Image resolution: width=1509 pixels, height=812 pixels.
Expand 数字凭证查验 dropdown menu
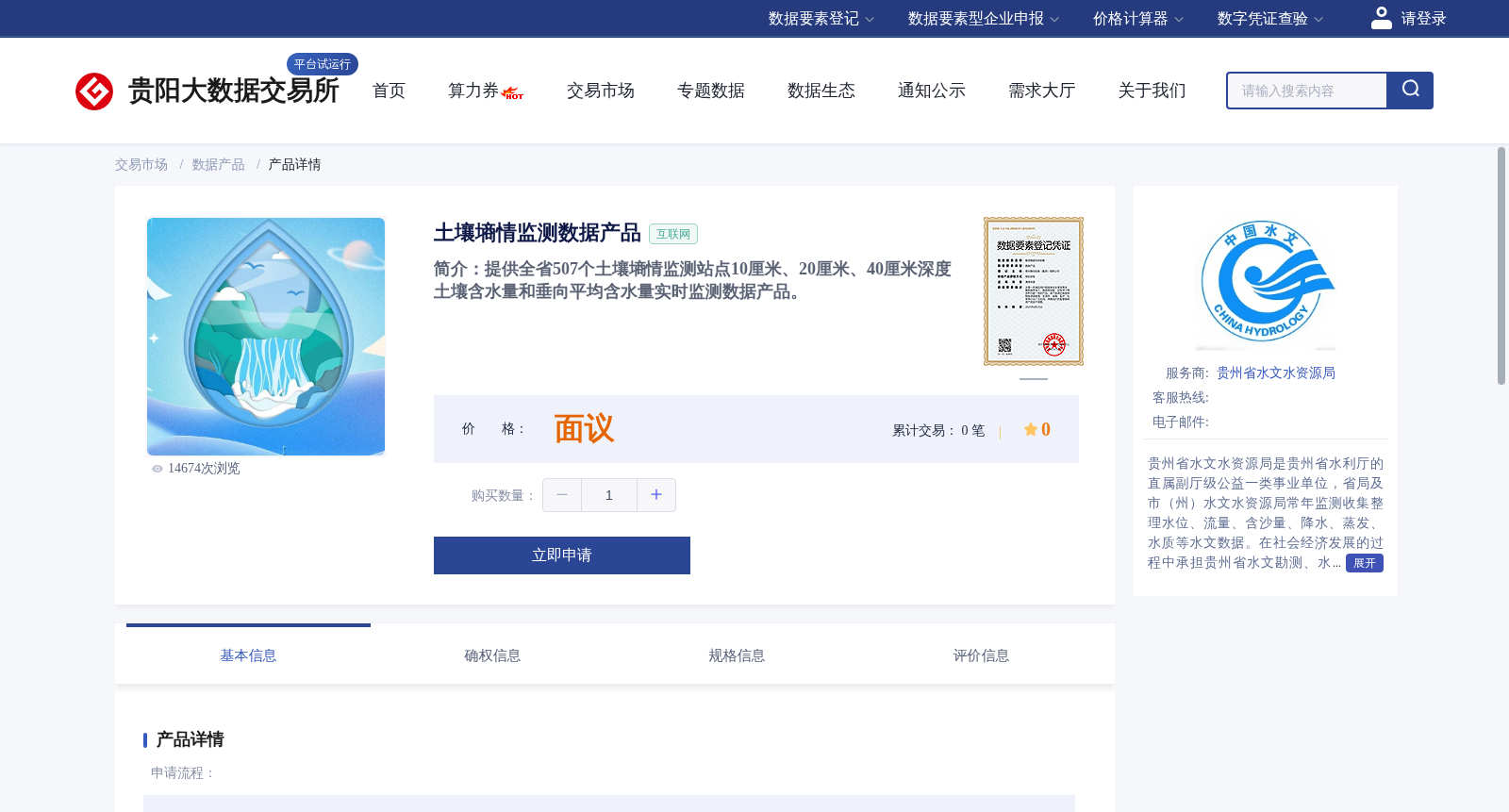click(x=1270, y=19)
